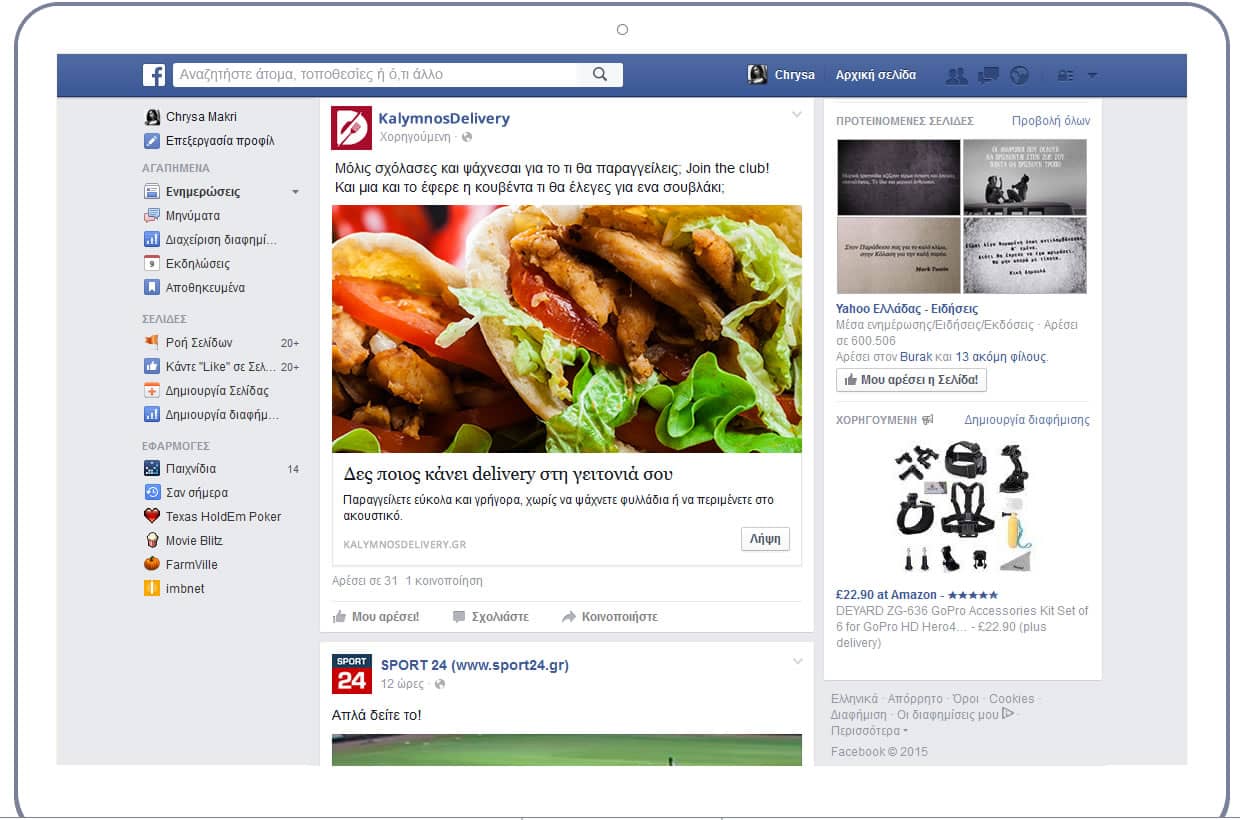Click the Σαν σήμερα clock icon
Image resolution: width=1240 pixels, height=820 pixels.
(152, 493)
